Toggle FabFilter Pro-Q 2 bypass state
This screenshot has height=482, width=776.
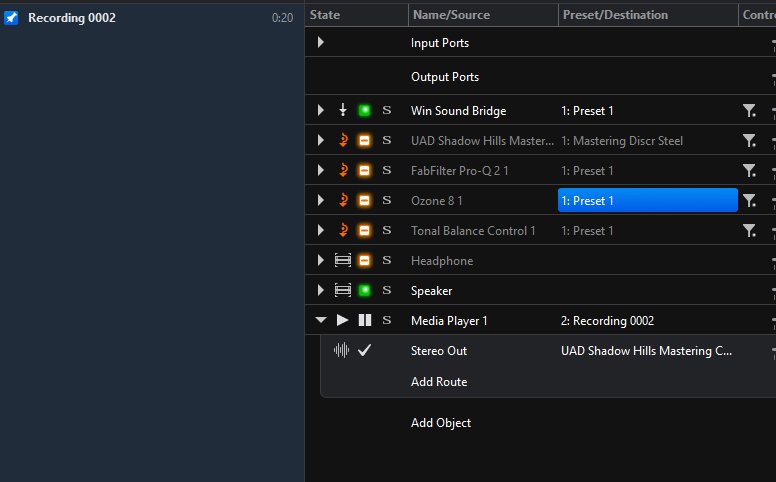(364, 171)
